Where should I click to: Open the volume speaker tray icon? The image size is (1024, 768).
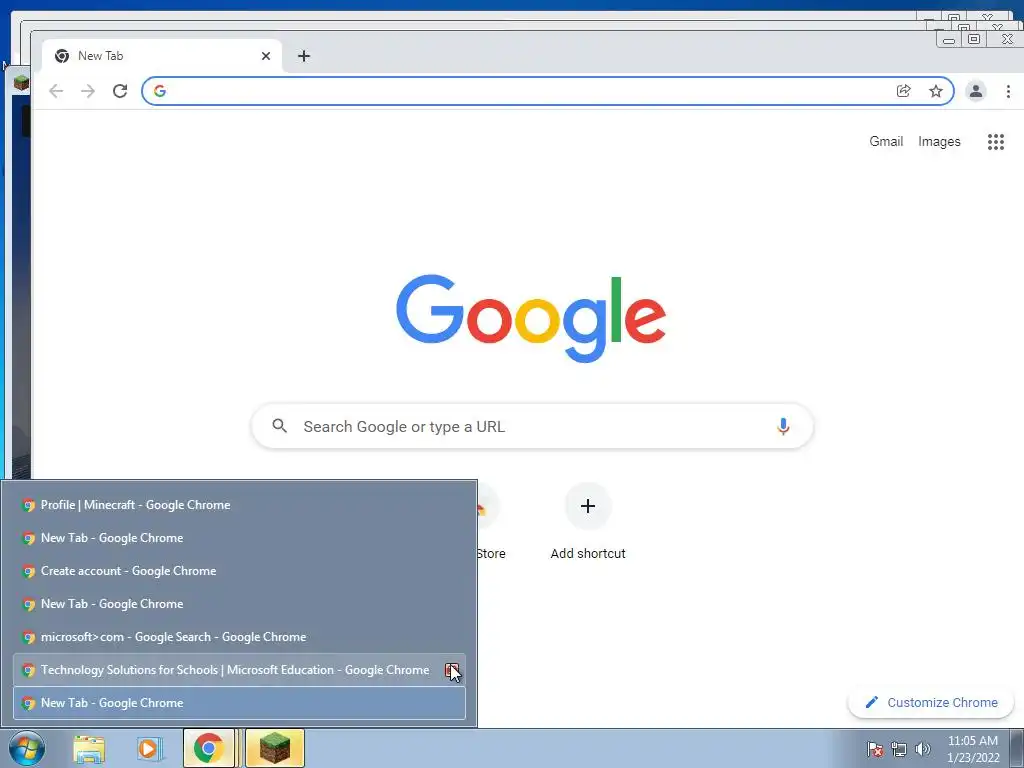pos(923,749)
